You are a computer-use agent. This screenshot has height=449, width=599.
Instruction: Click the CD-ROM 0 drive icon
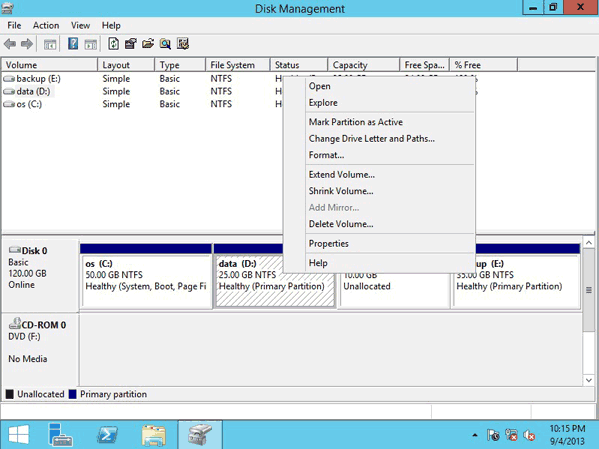[x=15, y=323]
